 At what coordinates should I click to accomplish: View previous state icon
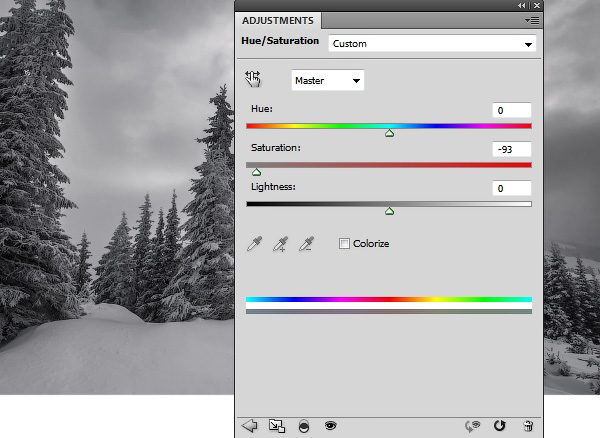(473, 426)
